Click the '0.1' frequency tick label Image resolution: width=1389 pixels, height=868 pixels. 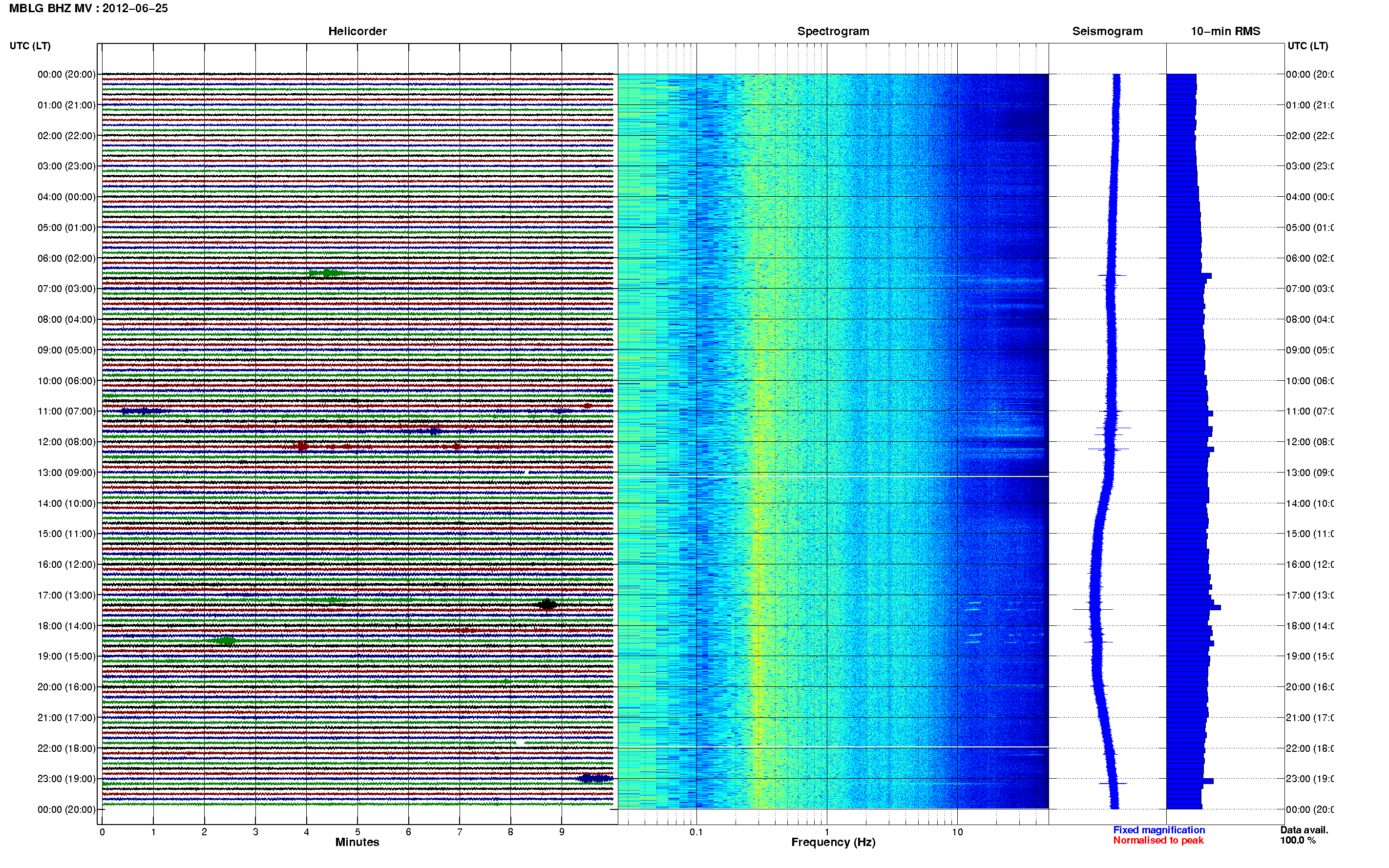(x=696, y=832)
